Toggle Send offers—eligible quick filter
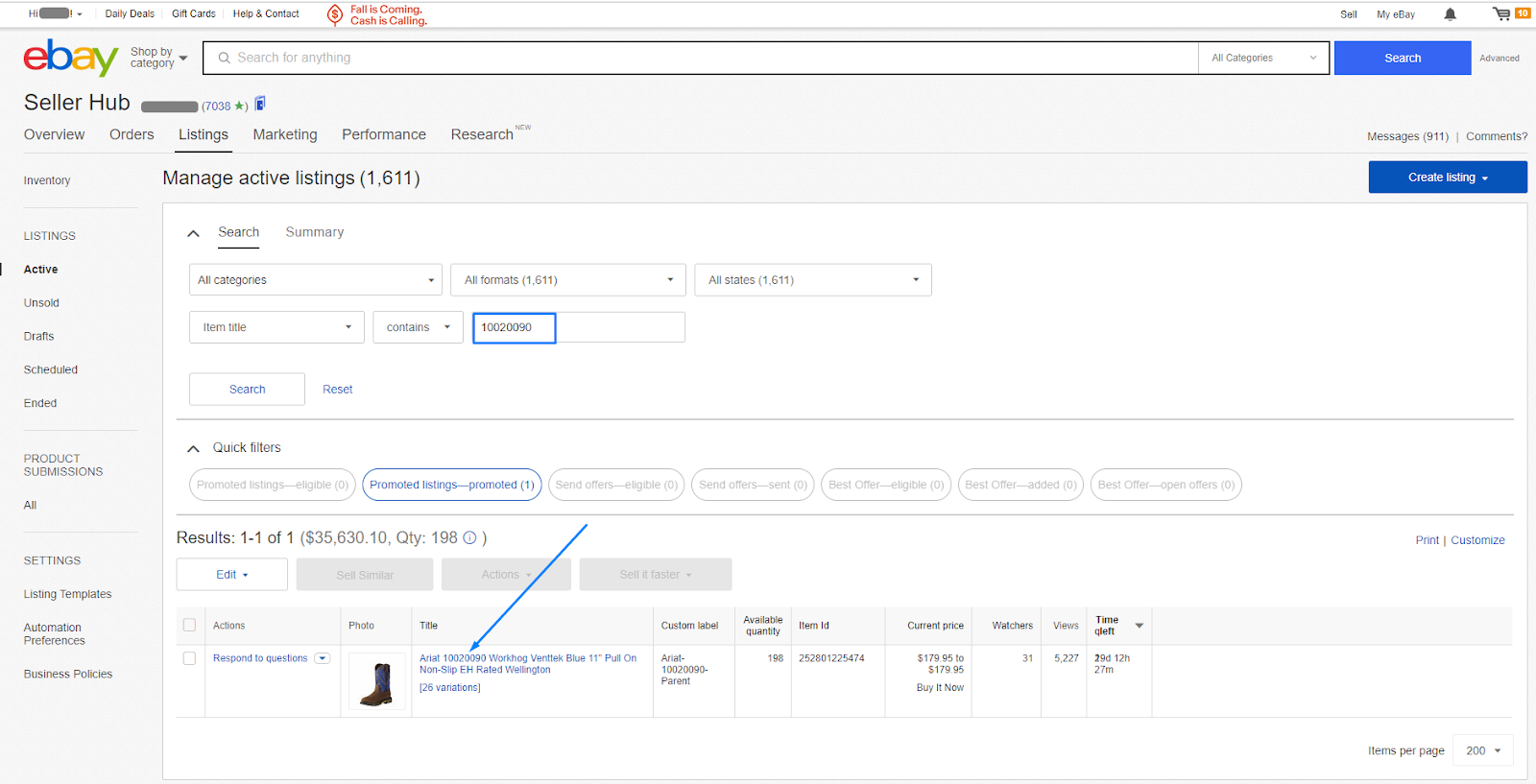This screenshot has width=1536, height=784. tap(616, 485)
